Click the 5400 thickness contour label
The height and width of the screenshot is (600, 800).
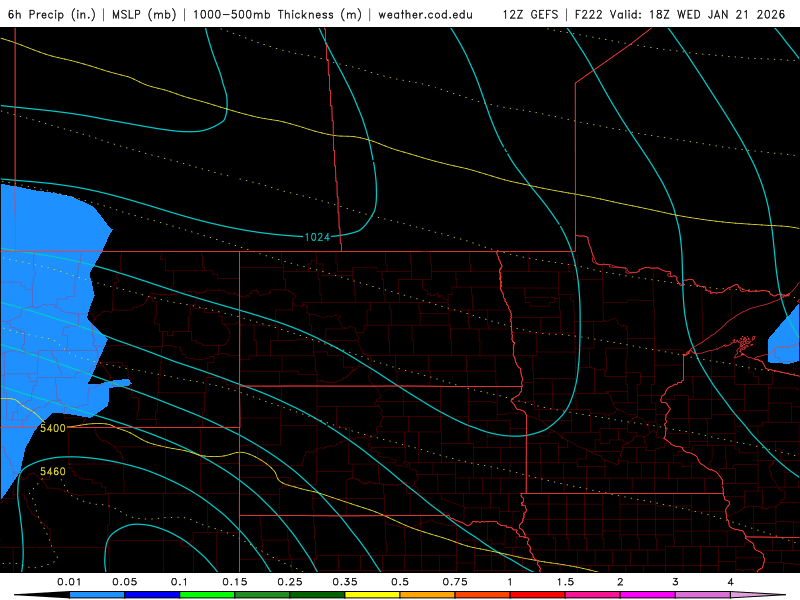coord(53,428)
